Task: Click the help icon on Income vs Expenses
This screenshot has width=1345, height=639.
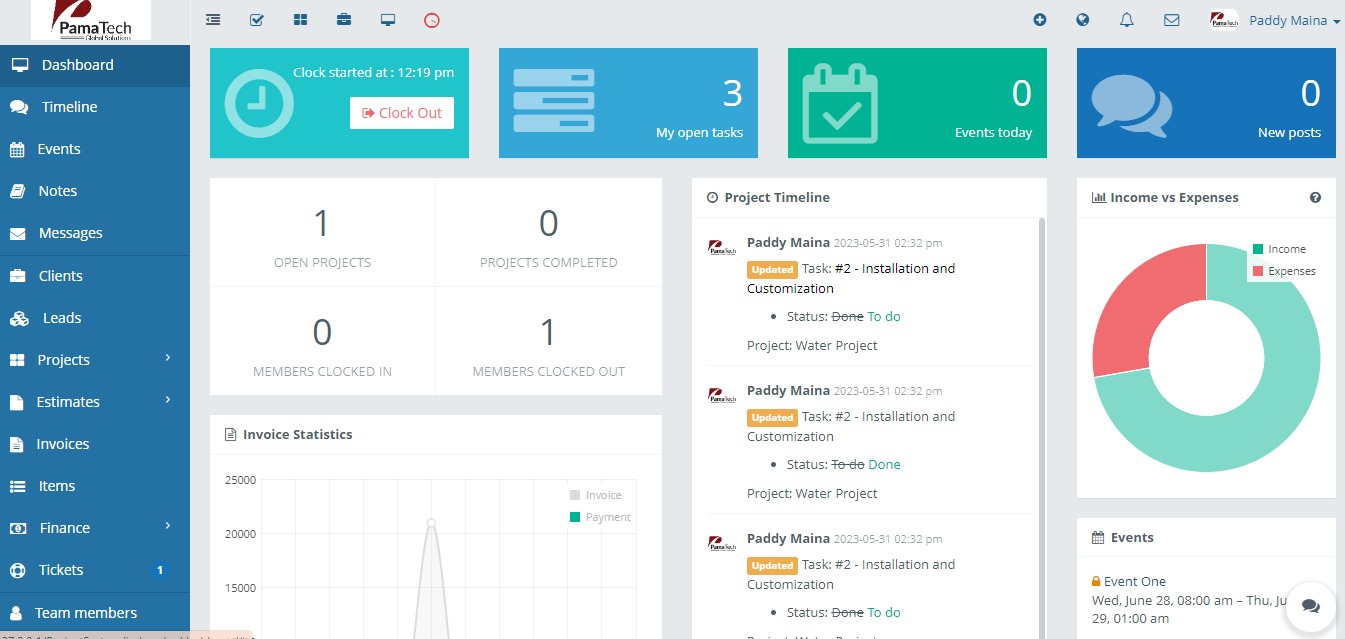Action: pyautogui.click(x=1315, y=198)
